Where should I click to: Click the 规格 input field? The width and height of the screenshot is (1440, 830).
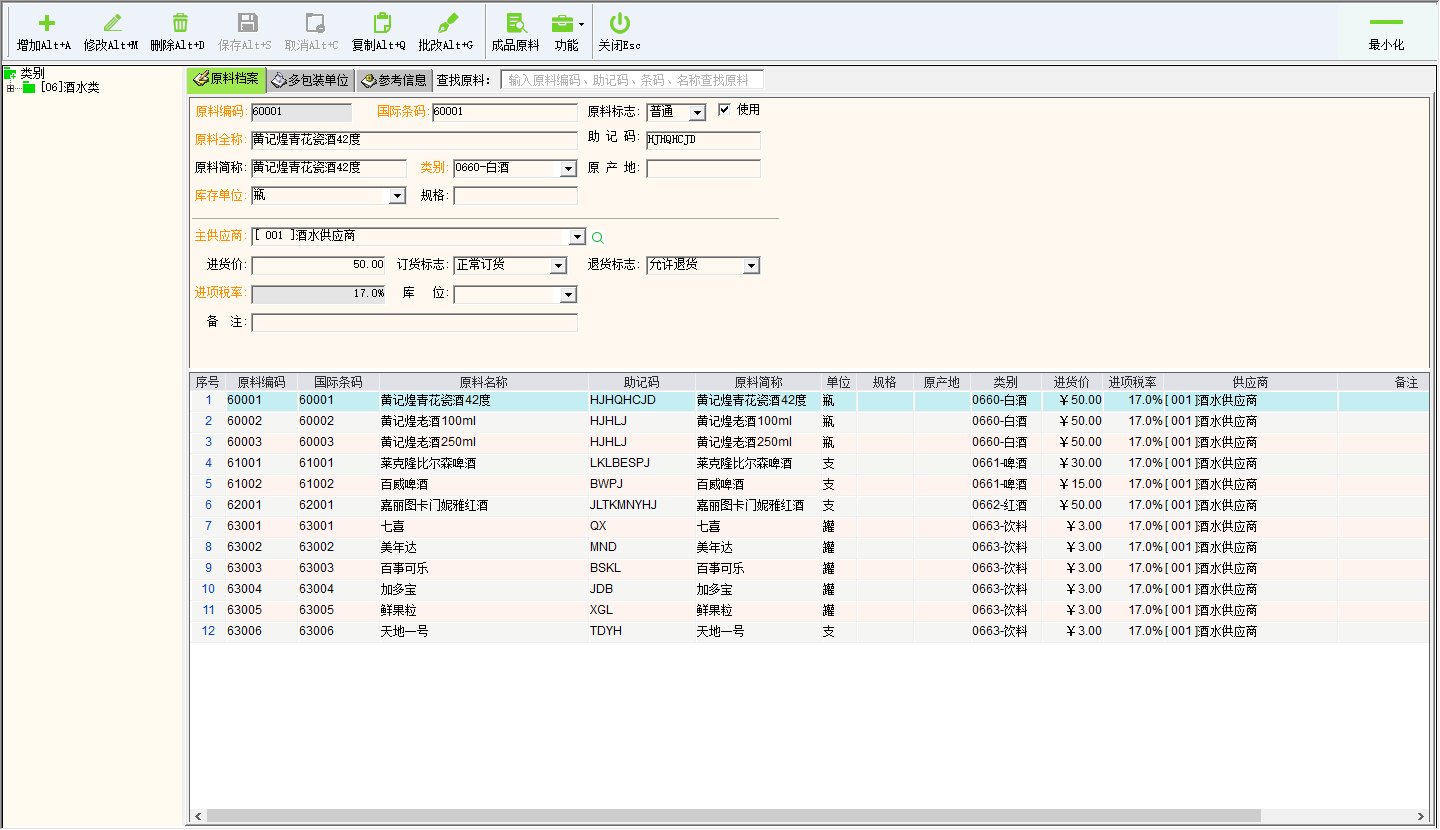pos(515,196)
